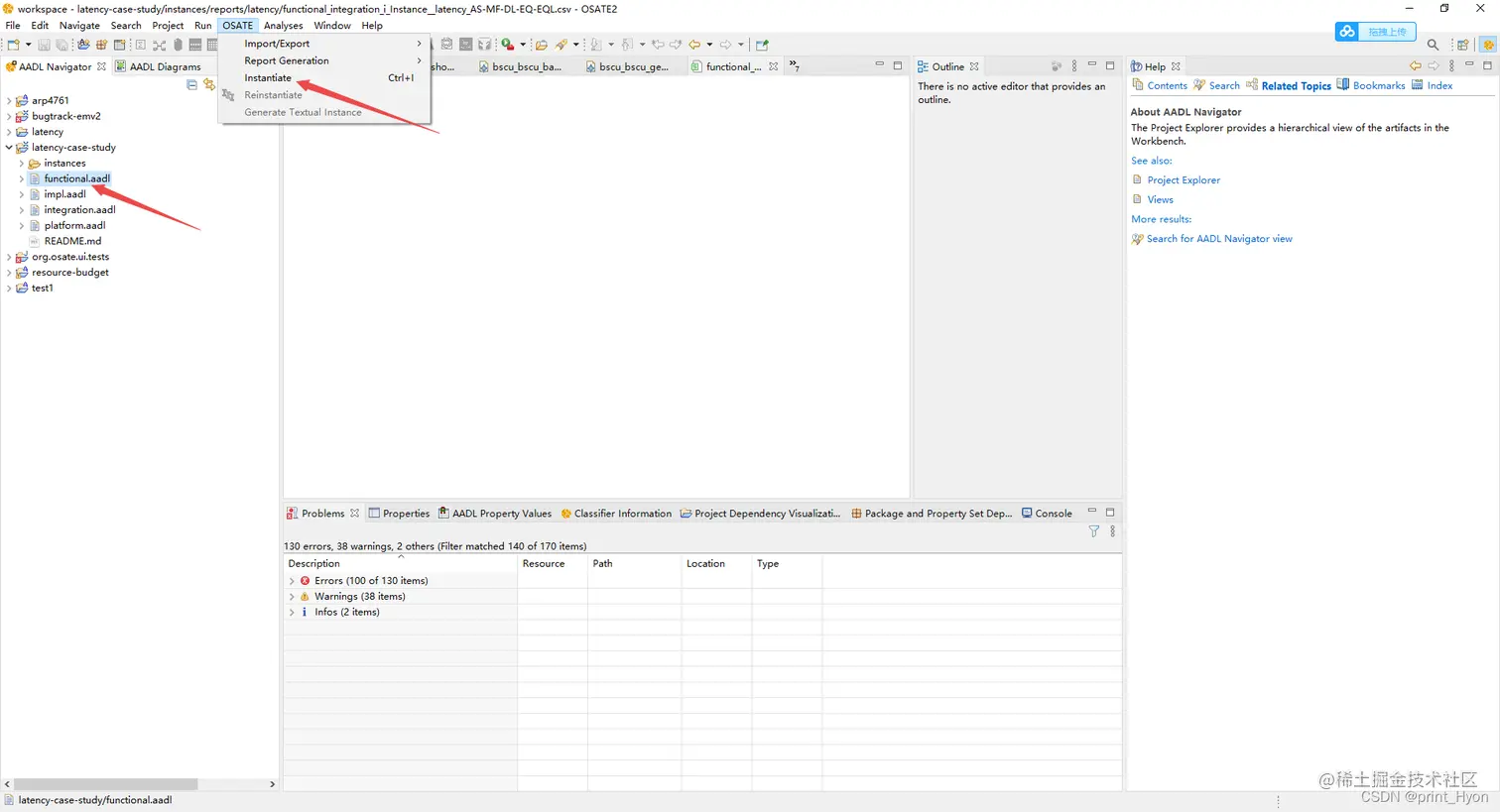Viewport: 1500px width, 812px height.
Task: Minimize the Outline view
Action: coord(1091,64)
